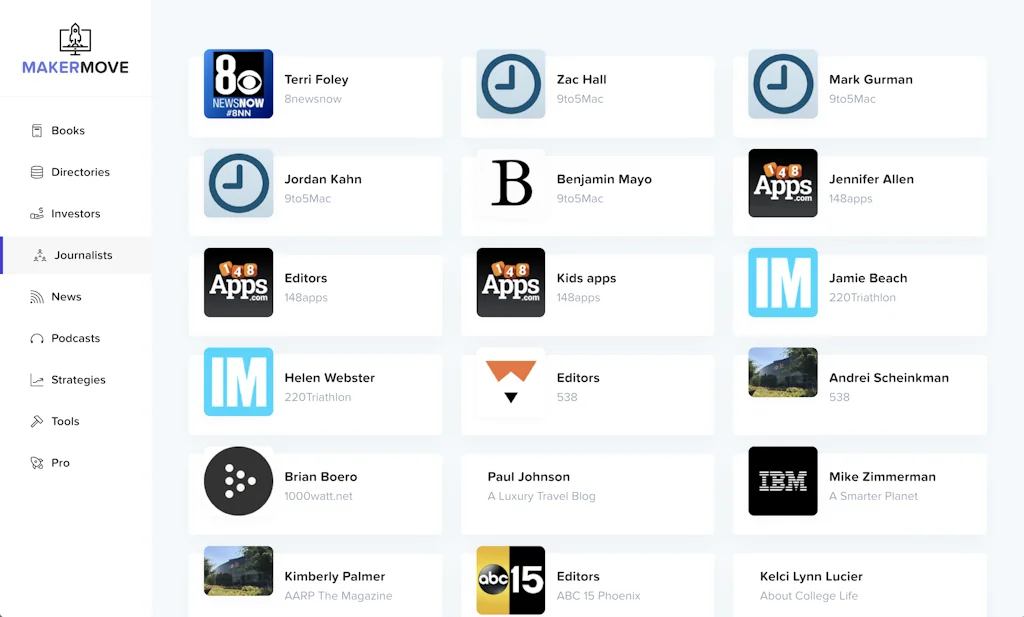Click the 1000watt logo on Brian Boero's card
Screen dimensions: 1024x617
coord(238,481)
